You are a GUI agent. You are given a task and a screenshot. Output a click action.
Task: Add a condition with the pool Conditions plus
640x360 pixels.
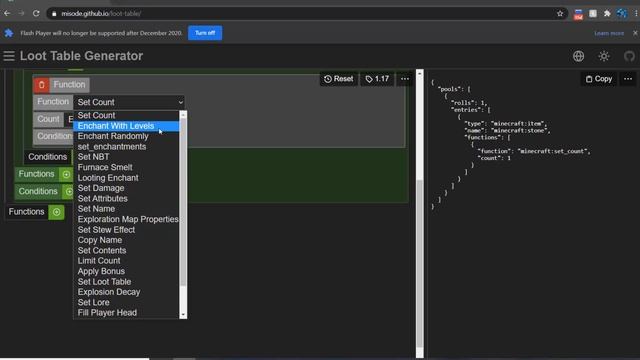point(69,191)
